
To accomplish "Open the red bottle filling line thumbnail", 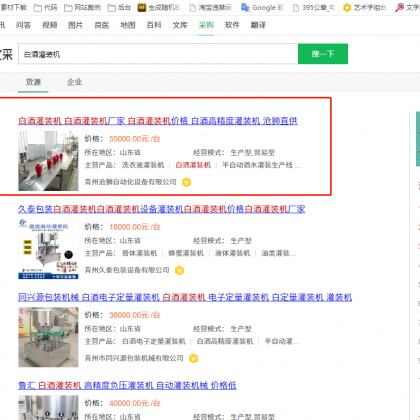I will [x=48, y=161].
